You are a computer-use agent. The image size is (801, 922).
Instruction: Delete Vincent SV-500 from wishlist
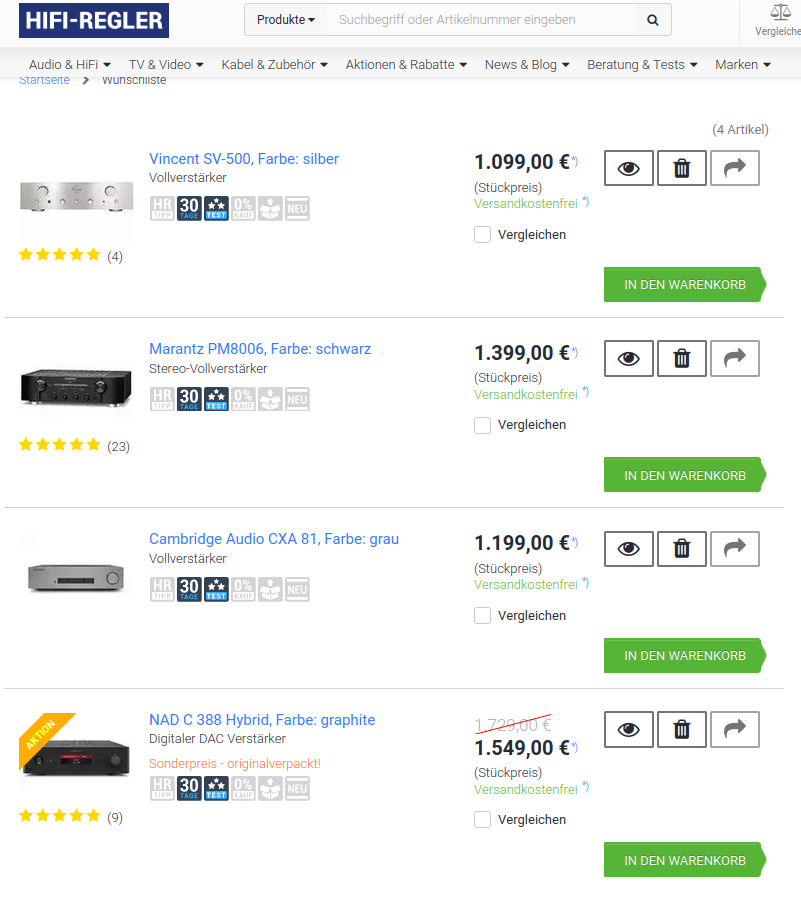[x=682, y=168]
